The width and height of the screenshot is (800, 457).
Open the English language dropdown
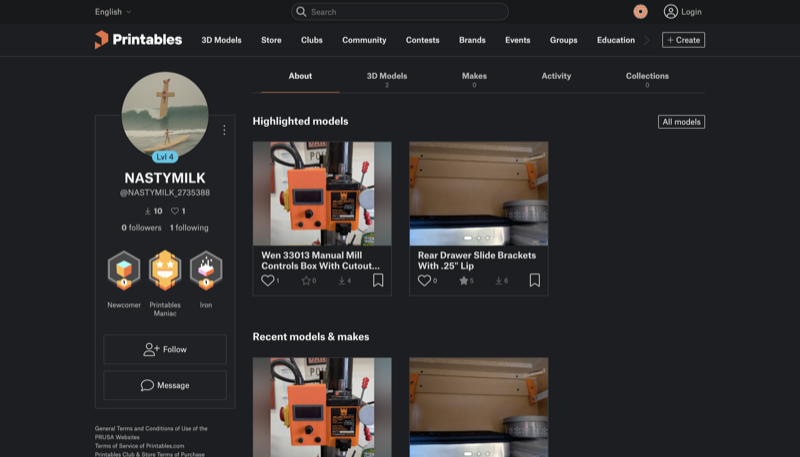click(x=113, y=12)
